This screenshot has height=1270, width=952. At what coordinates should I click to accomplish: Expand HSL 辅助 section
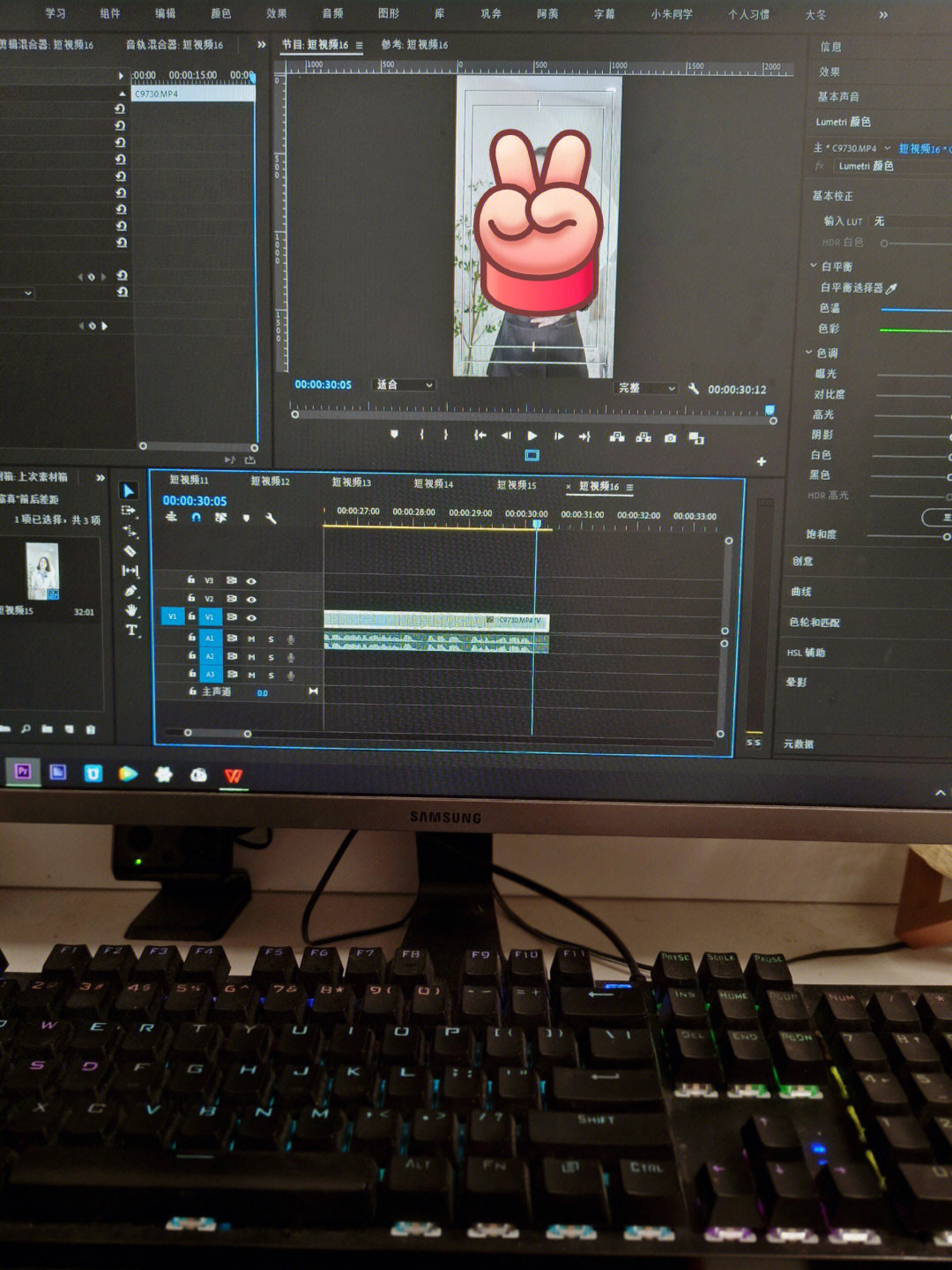(806, 653)
